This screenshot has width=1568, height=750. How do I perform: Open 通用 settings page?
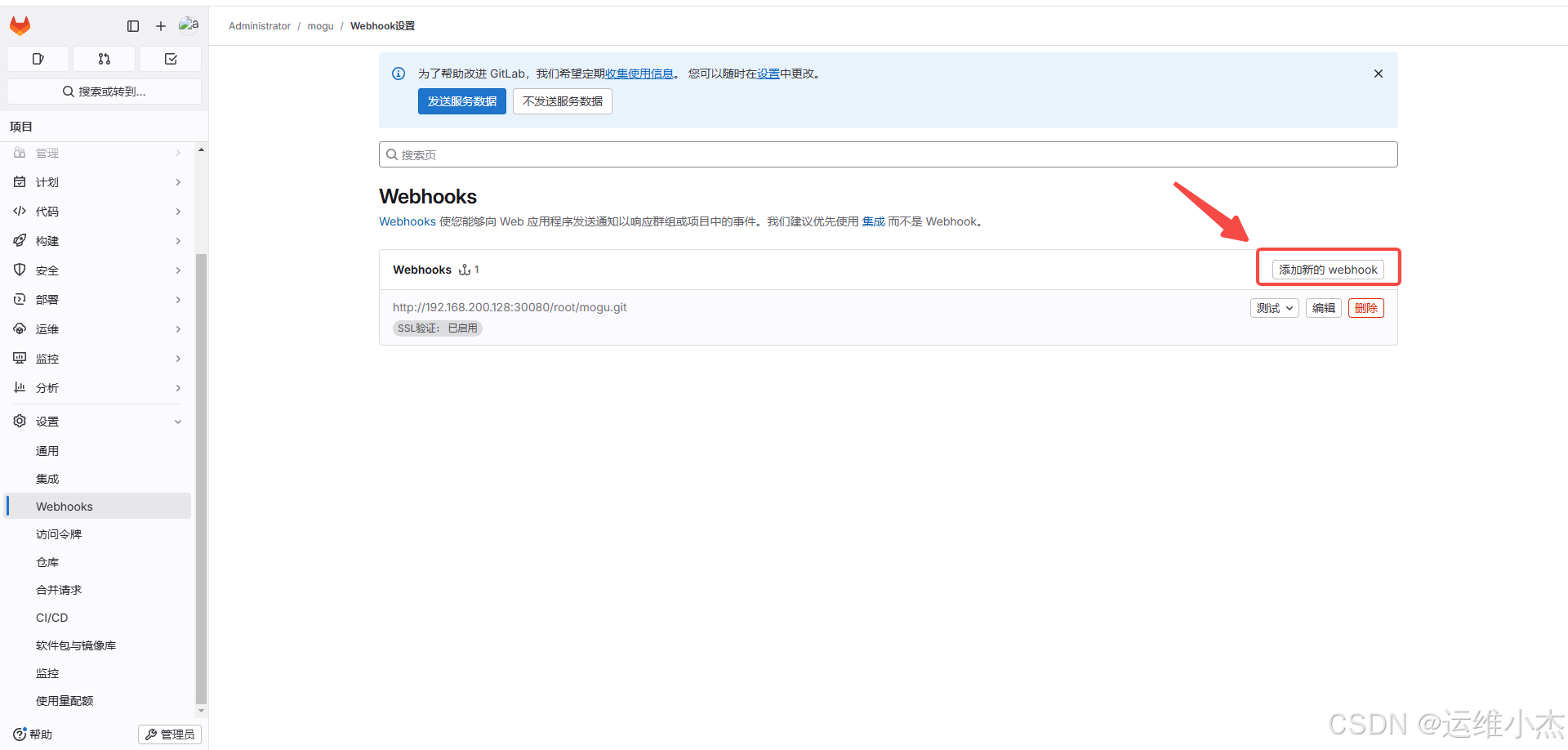(x=98, y=451)
